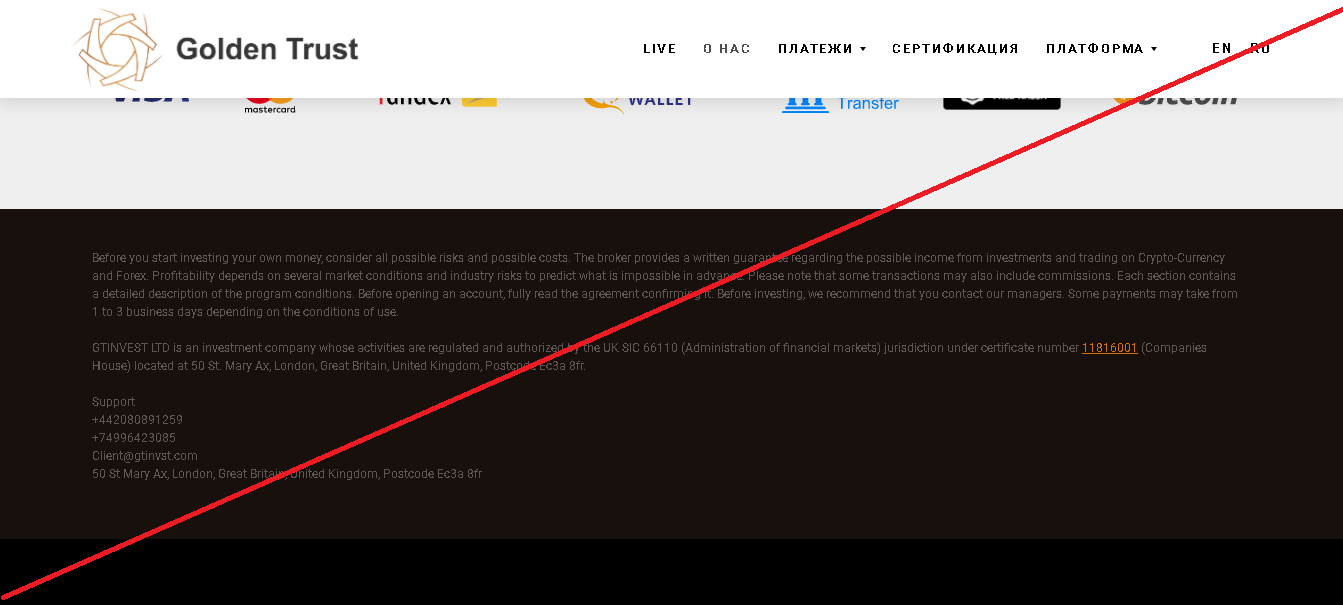Click the +442080891259 support phone number
This screenshot has height=605, width=1343.
point(137,420)
